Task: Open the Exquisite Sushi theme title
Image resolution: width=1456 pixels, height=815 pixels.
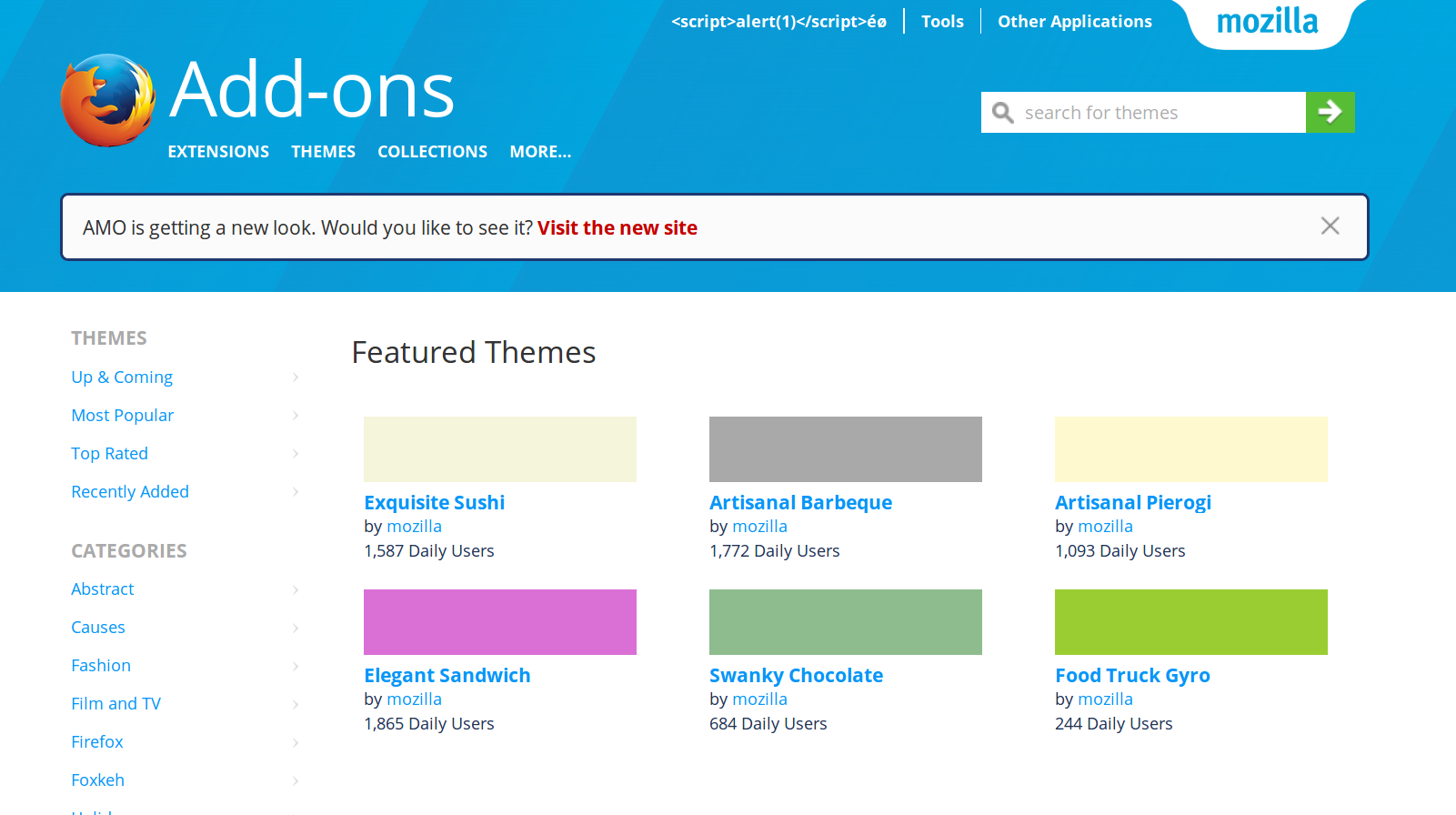Action: click(434, 503)
